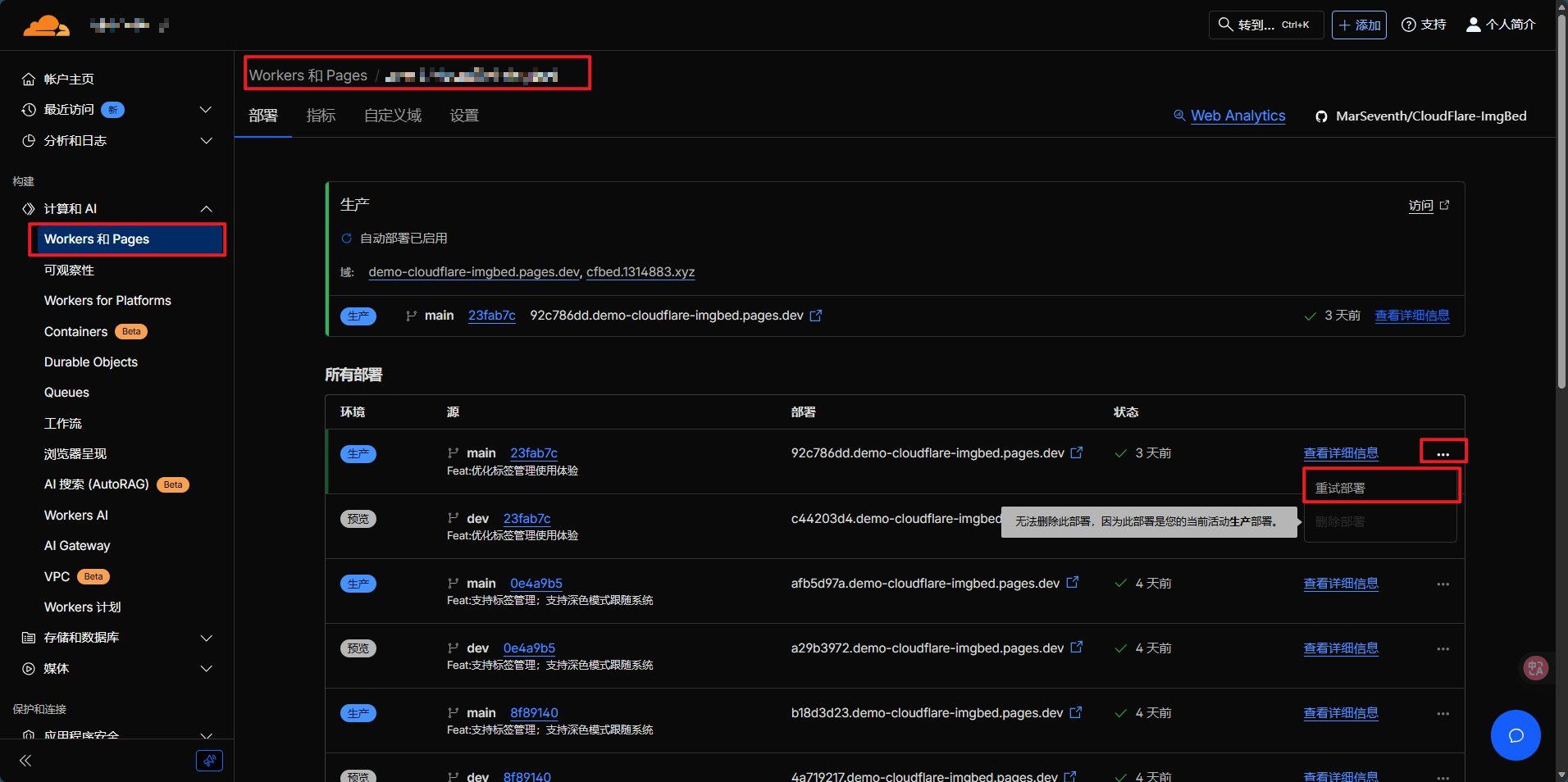Collapse the 计算和 AI section
The image size is (1568, 782).
(x=206, y=209)
